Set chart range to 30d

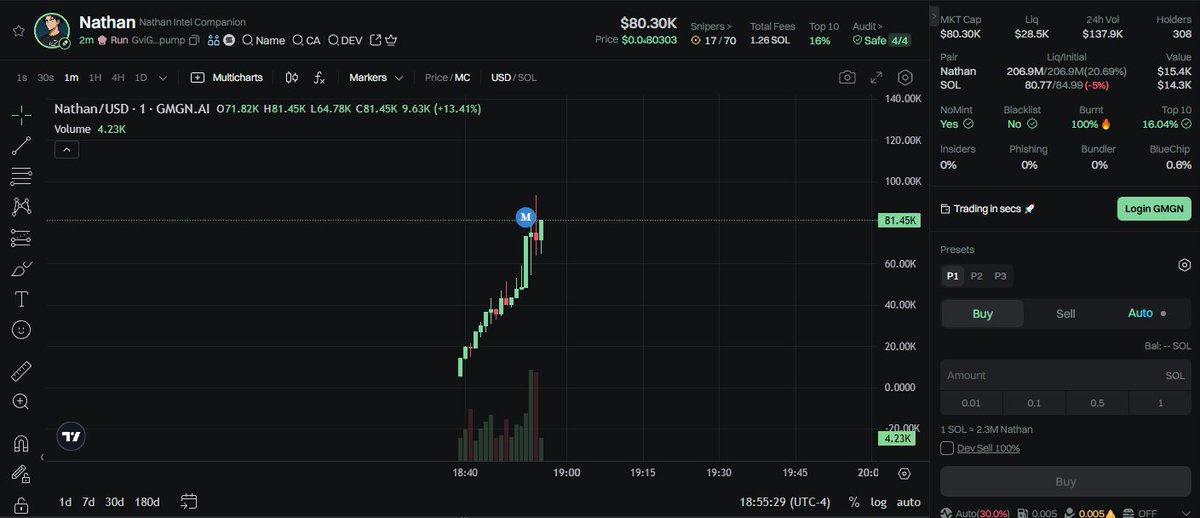pos(115,501)
